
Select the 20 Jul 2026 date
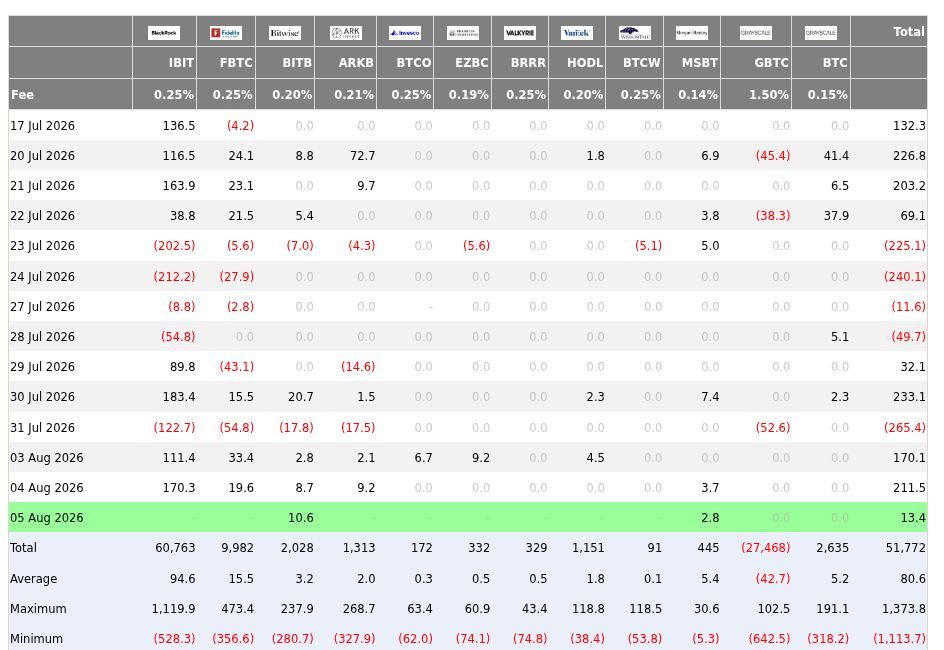(43, 156)
